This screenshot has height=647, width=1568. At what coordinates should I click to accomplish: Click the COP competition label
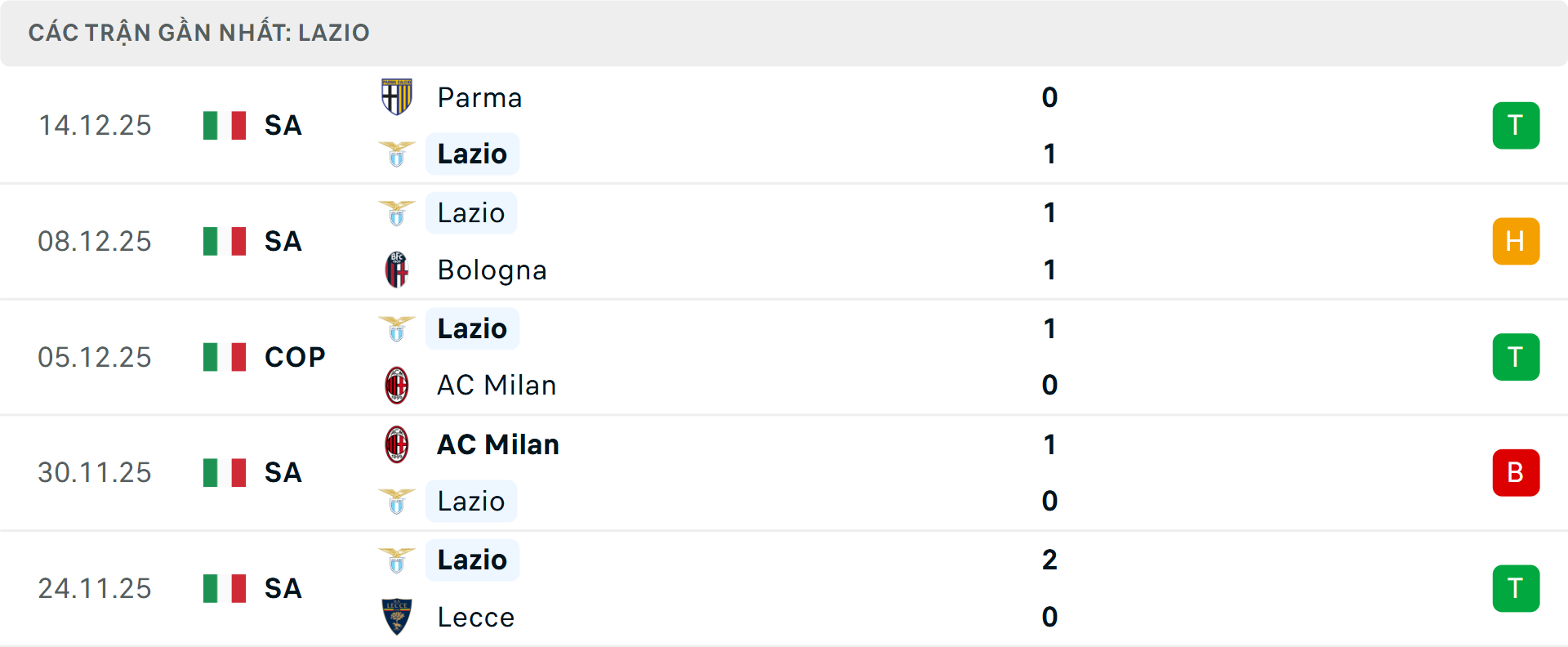point(295,357)
